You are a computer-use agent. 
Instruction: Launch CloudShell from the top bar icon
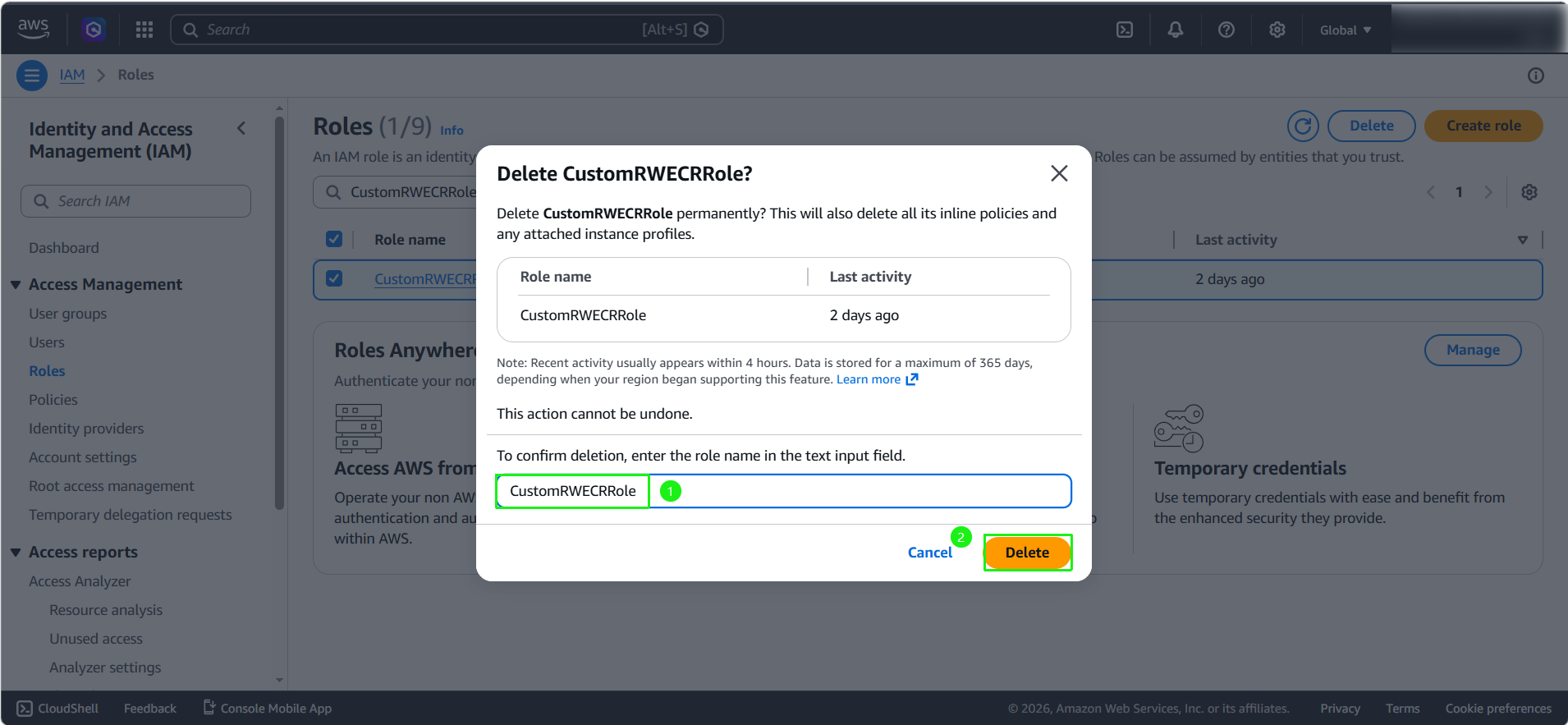[x=1125, y=30]
